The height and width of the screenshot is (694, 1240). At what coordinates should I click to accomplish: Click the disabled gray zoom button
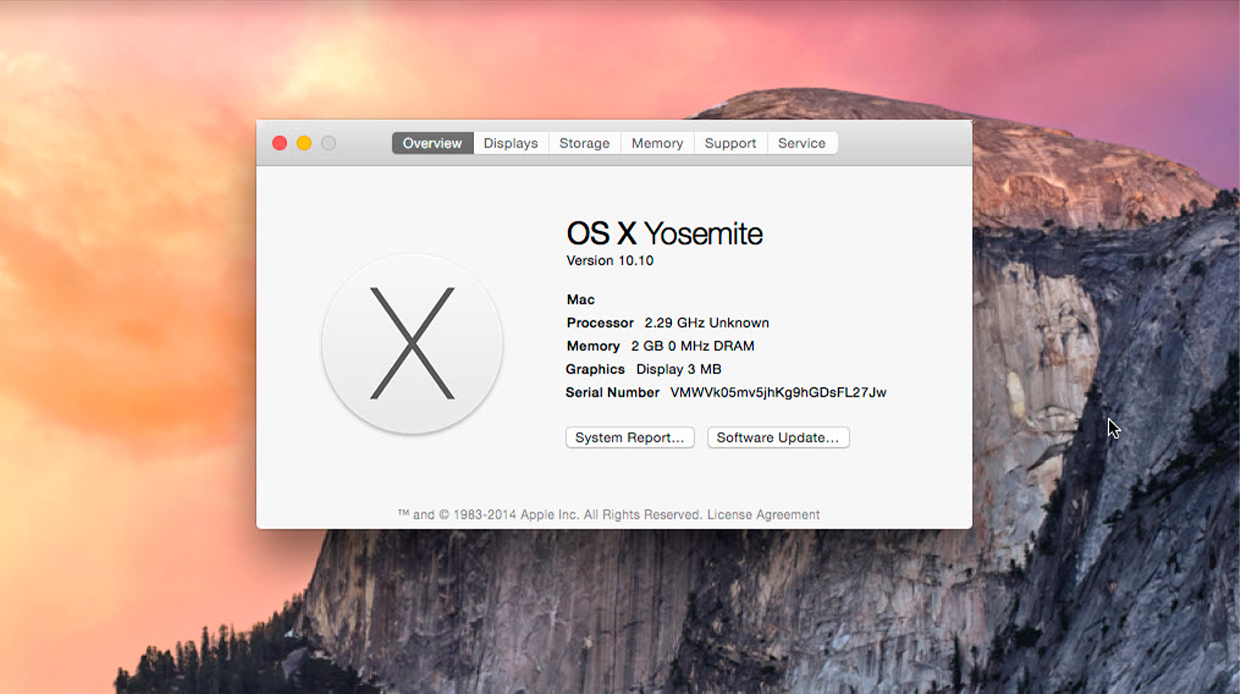(328, 143)
